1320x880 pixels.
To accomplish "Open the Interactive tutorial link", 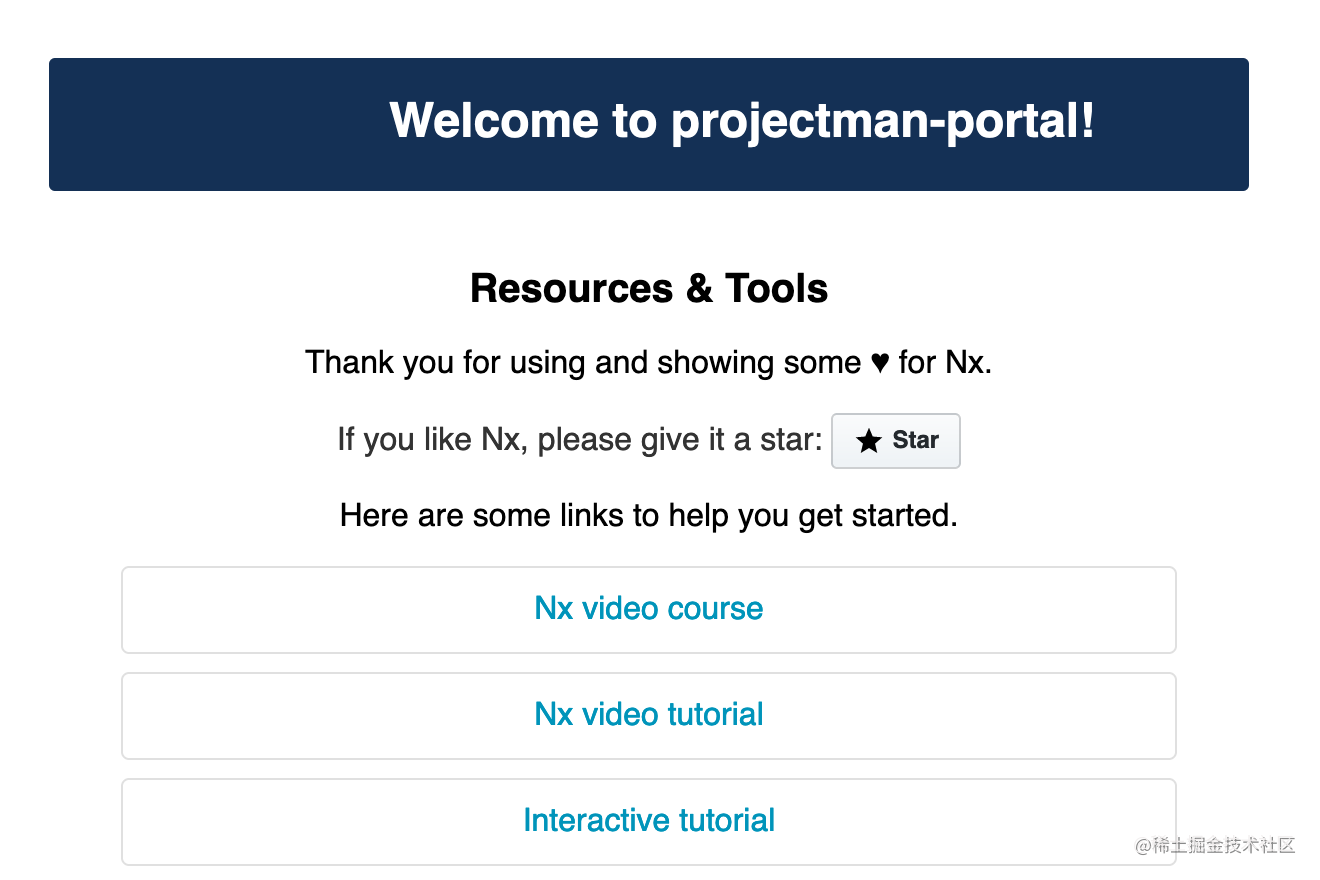I will coord(648,821).
